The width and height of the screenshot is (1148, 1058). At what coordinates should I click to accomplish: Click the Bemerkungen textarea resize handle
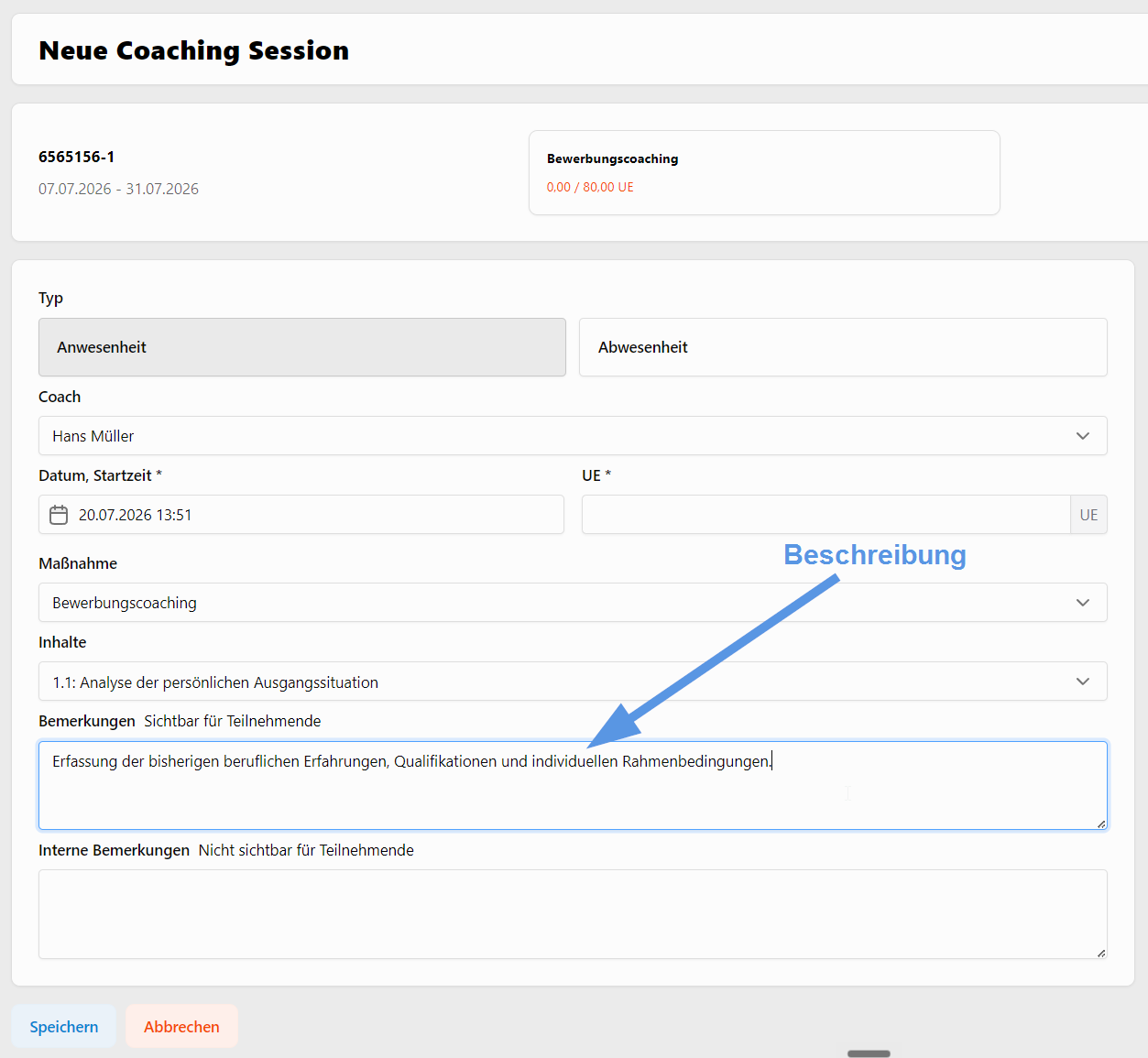[x=1101, y=823]
